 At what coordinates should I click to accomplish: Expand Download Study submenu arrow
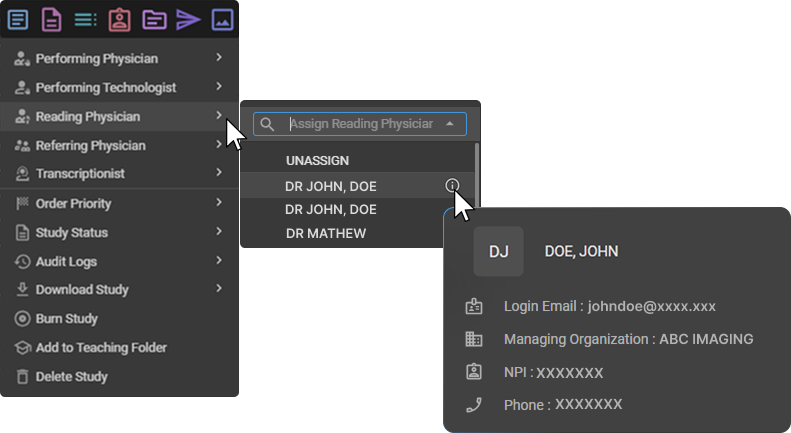(x=219, y=289)
